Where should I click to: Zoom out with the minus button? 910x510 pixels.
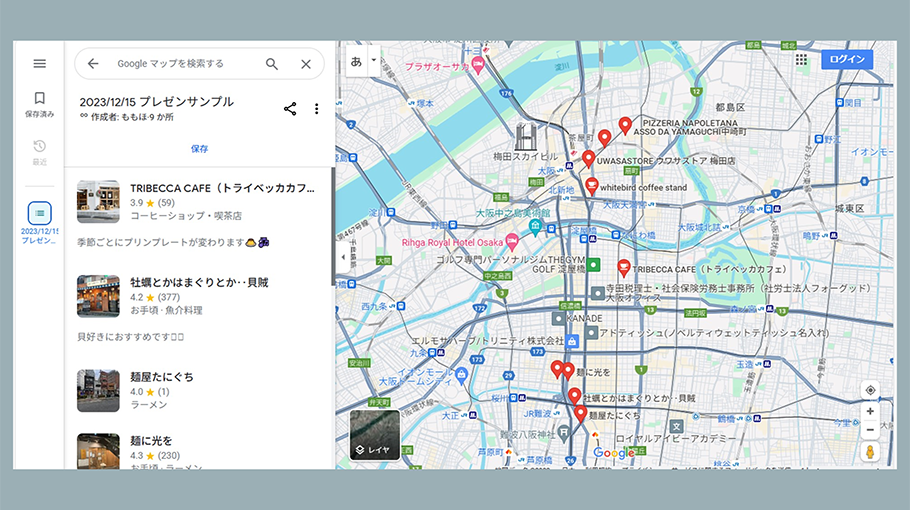pos(870,430)
